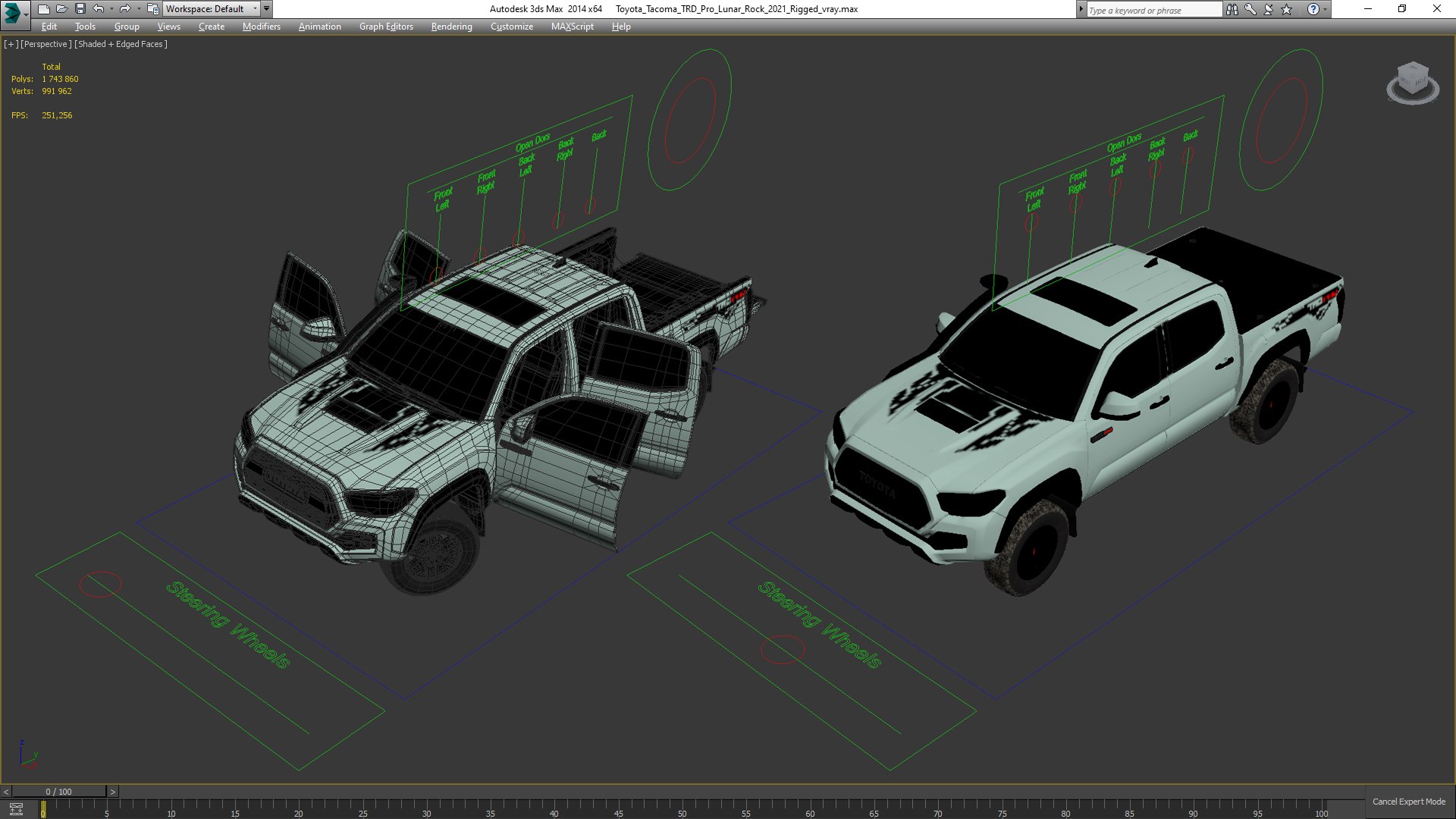This screenshot has width=1456, height=819.
Task: Create a new scene with New icon
Action: (43, 9)
